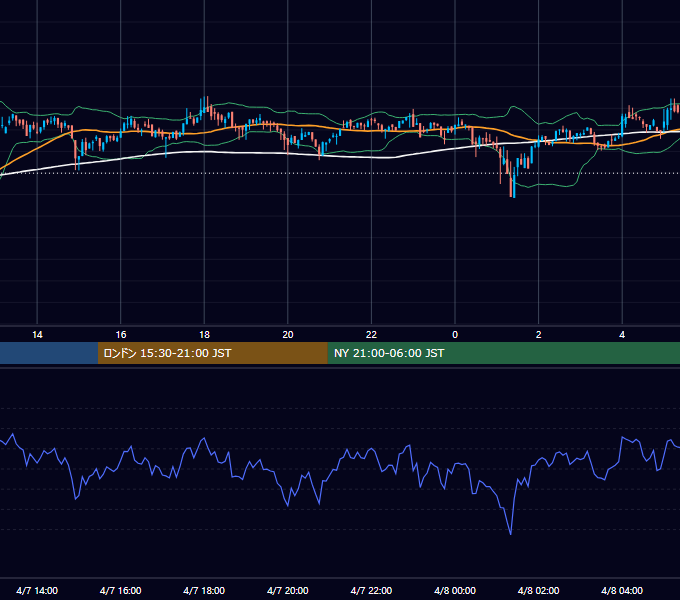Viewport: 680px width, 600px height.
Task: Select the 4/7 20:00 timestamp below the oscillator
Action: [x=288, y=590]
